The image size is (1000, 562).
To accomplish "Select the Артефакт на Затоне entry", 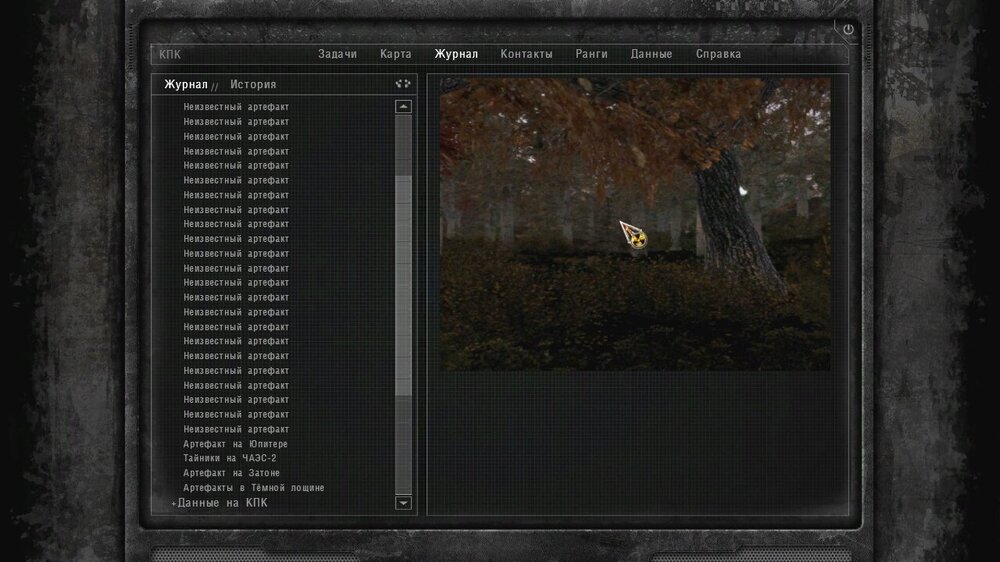I will click(232, 473).
